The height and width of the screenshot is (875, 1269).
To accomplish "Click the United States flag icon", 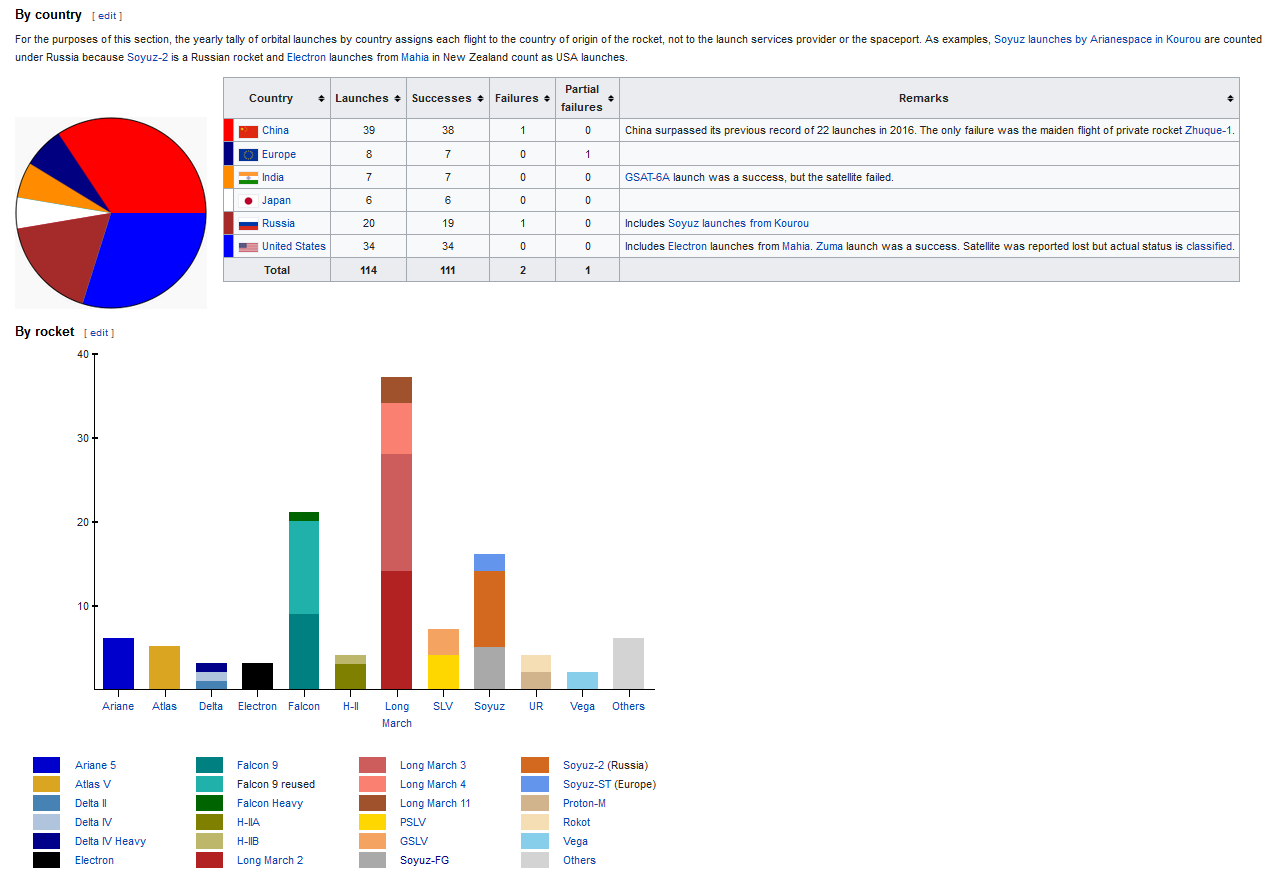I will [x=248, y=247].
